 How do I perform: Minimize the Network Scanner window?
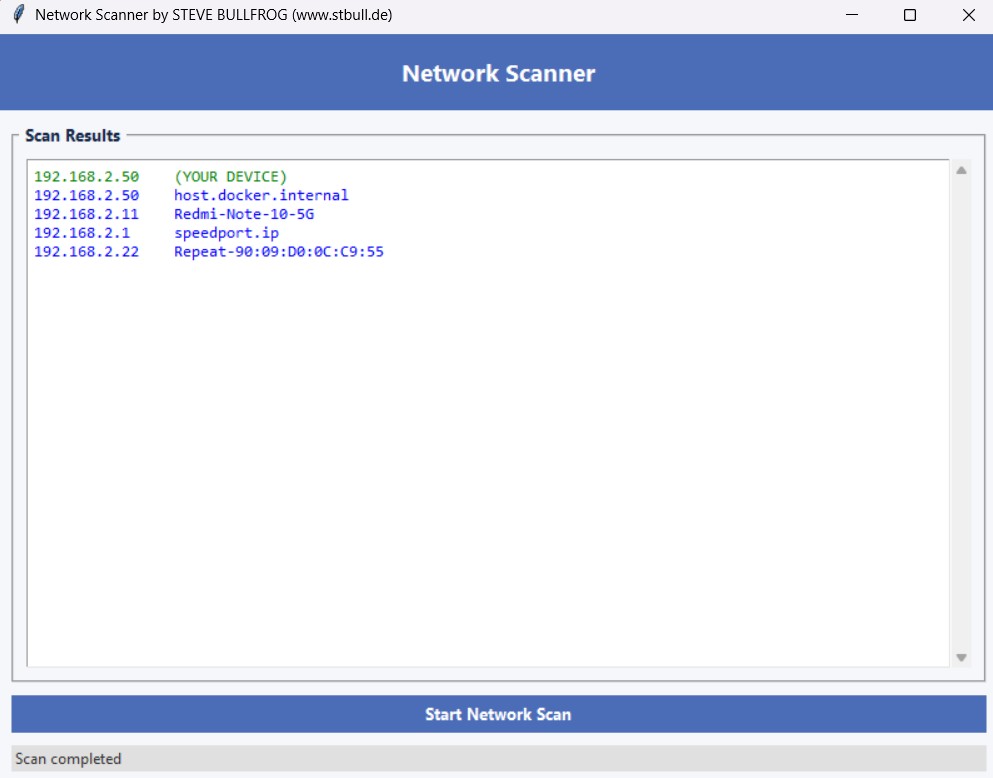(851, 14)
